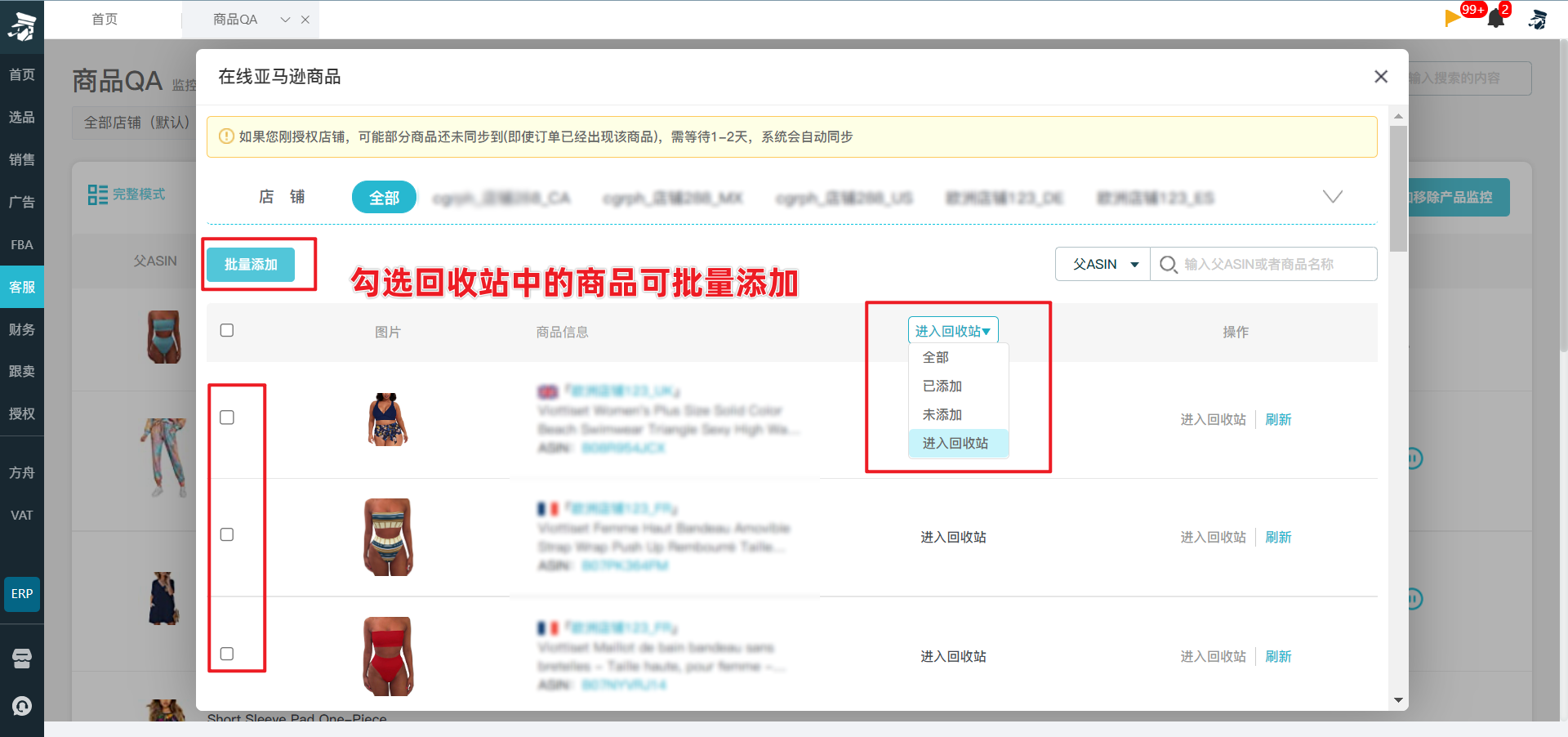The width and height of the screenshot is (1568, 737).
Task: Click the dialog vertical scrollbar thumb
Action: tap(1398, 188)
